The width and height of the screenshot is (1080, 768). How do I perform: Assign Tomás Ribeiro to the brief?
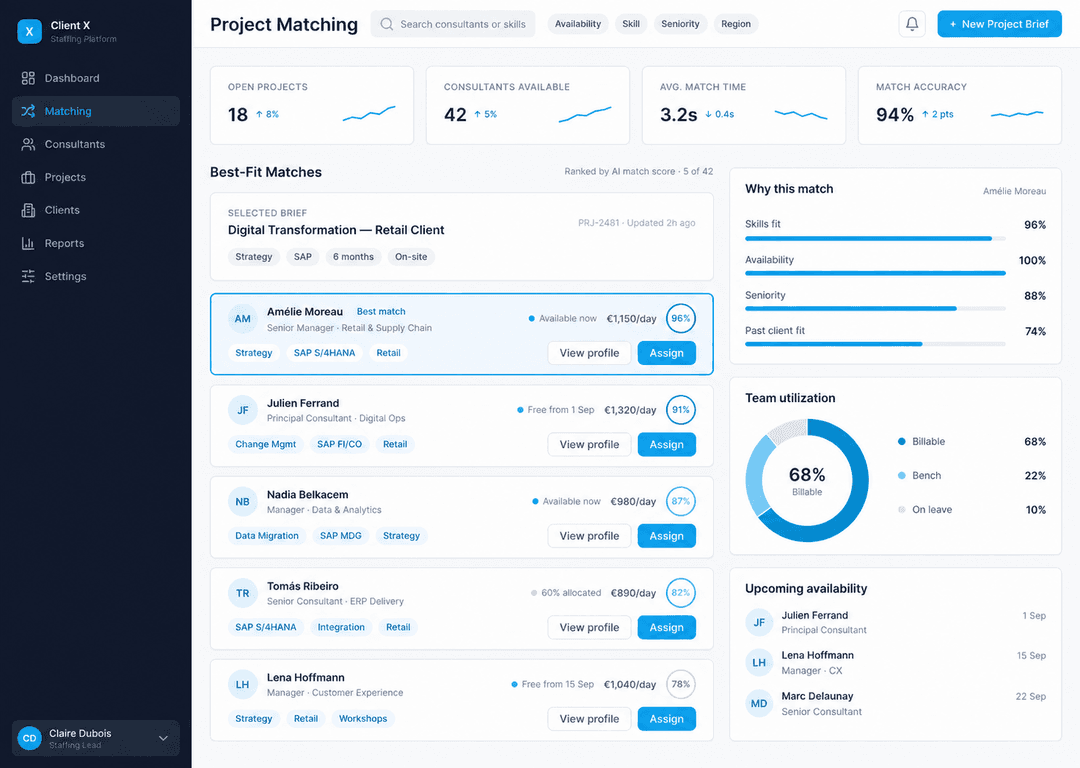(667, 627)
